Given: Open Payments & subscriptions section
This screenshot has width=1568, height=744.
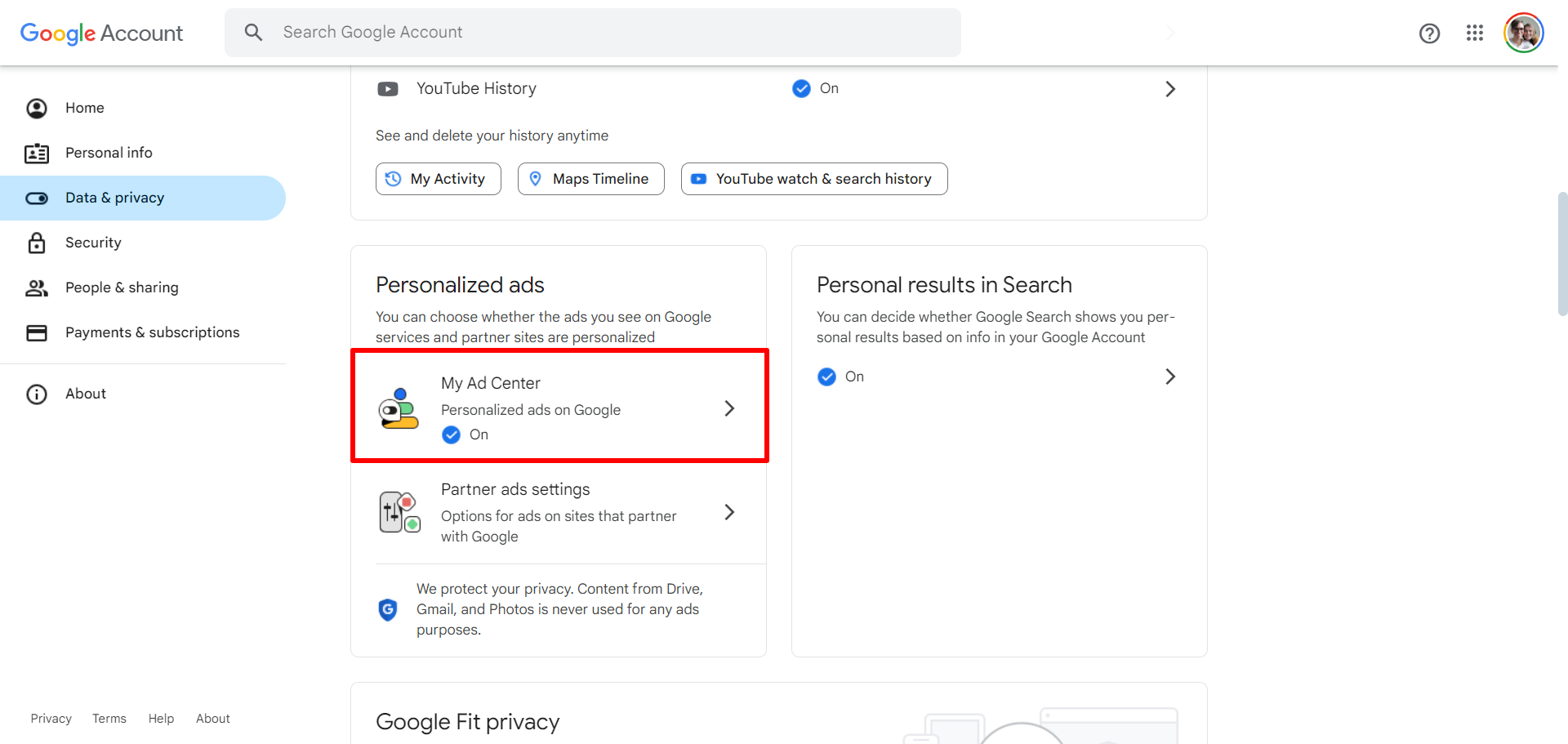Looking at the screenshot, I should coord(143,332).
